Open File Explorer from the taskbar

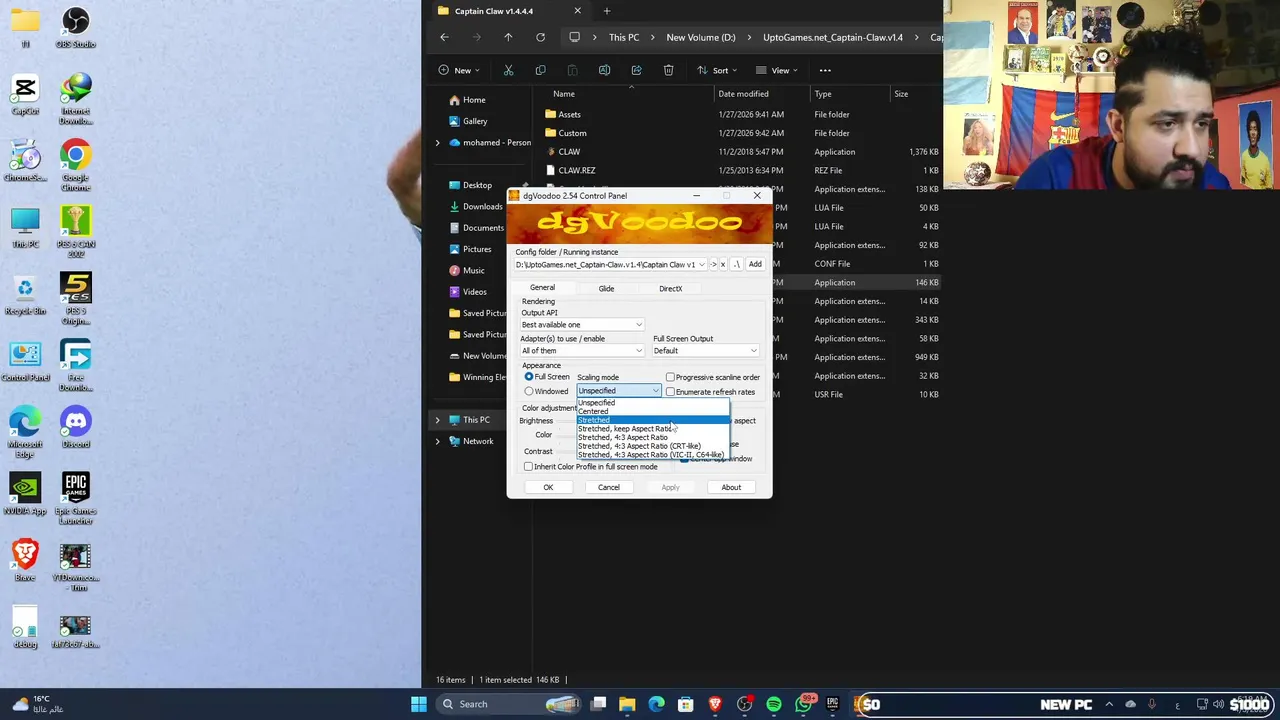click(627, 704)
